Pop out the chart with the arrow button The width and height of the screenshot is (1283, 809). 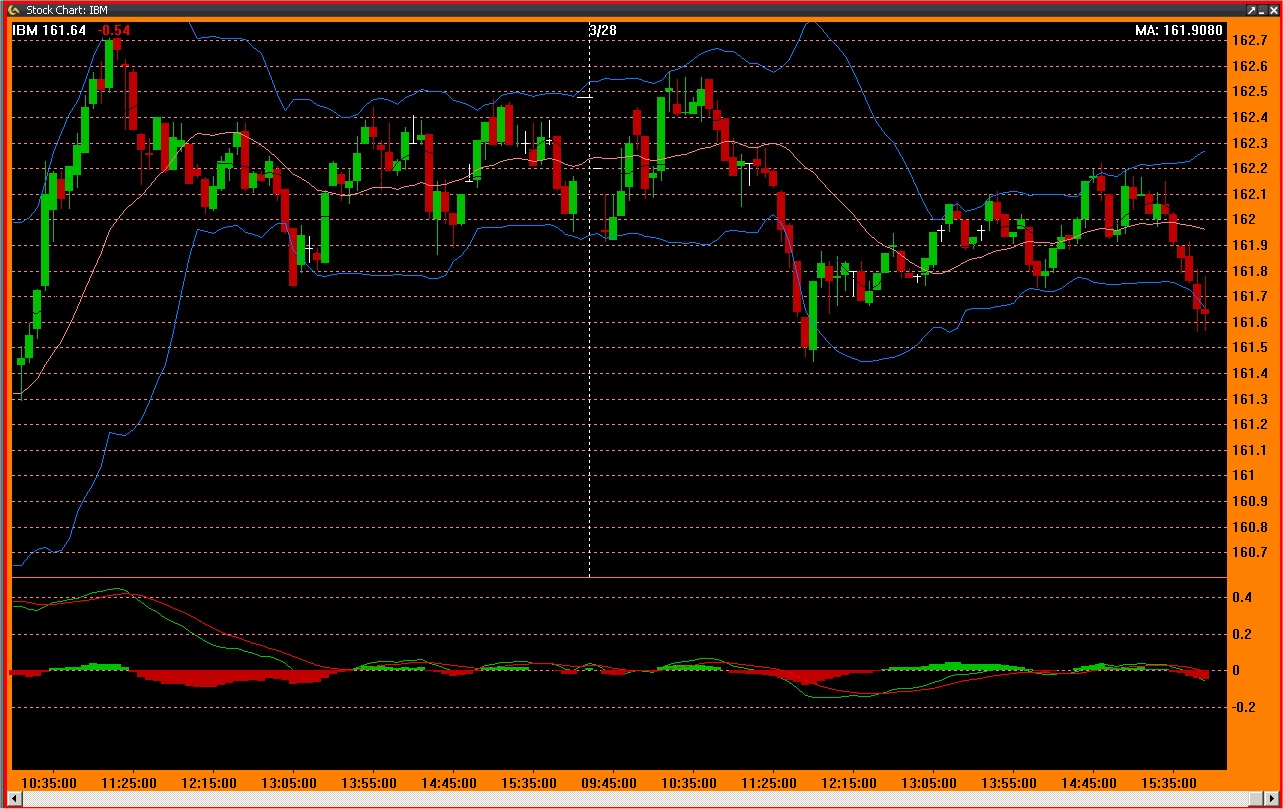[1252, 10]
